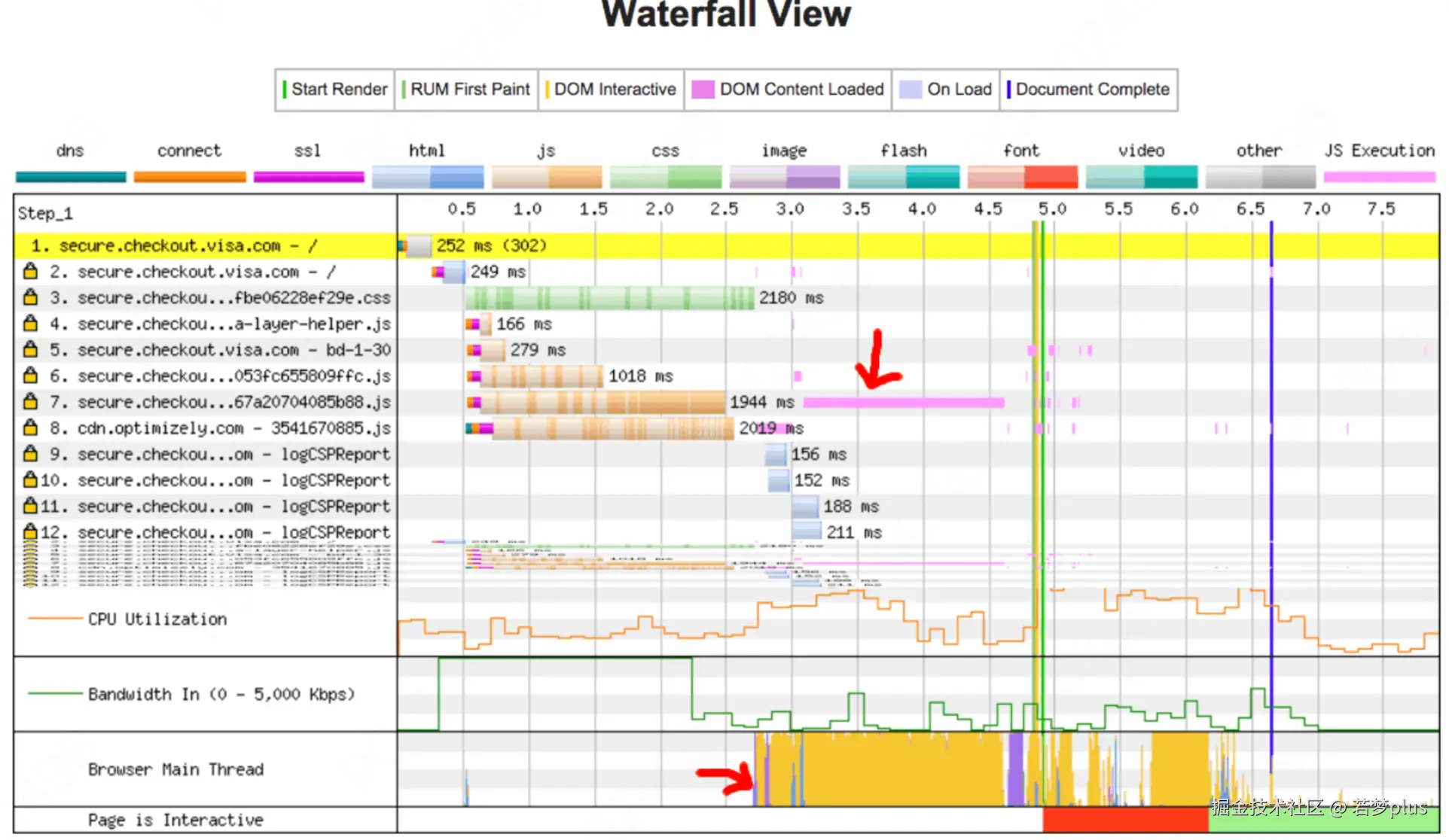Click the padlock next to request 9 logCSPReport
Screen dimensions: 1449x840
[30, 454]
